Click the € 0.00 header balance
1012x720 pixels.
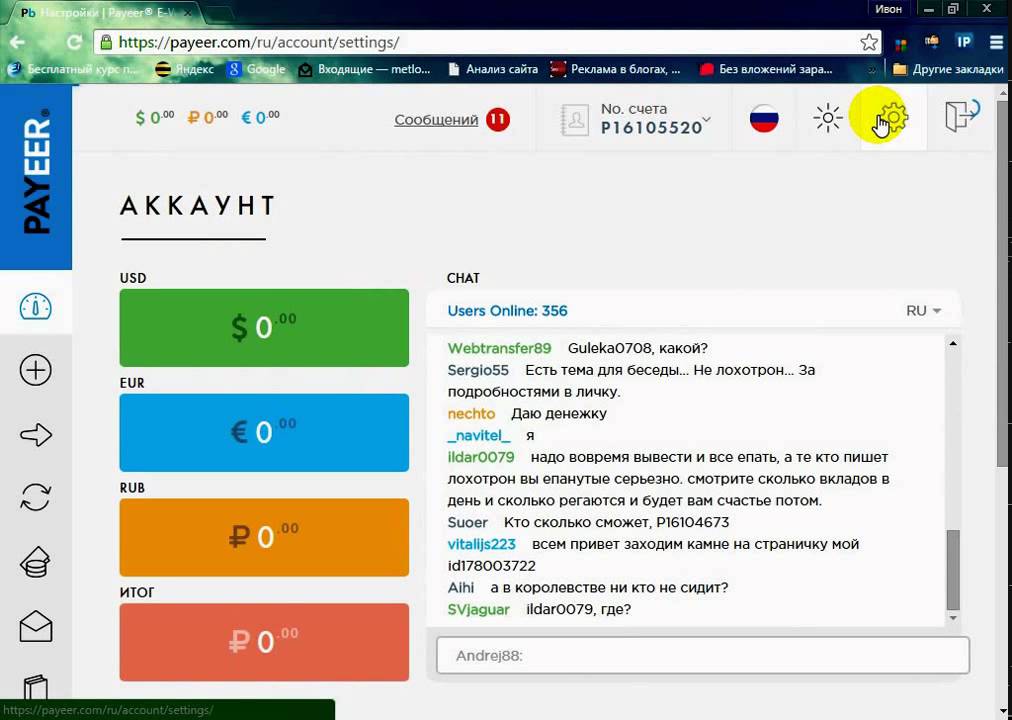pyautogui.click(x=261, y=117)
